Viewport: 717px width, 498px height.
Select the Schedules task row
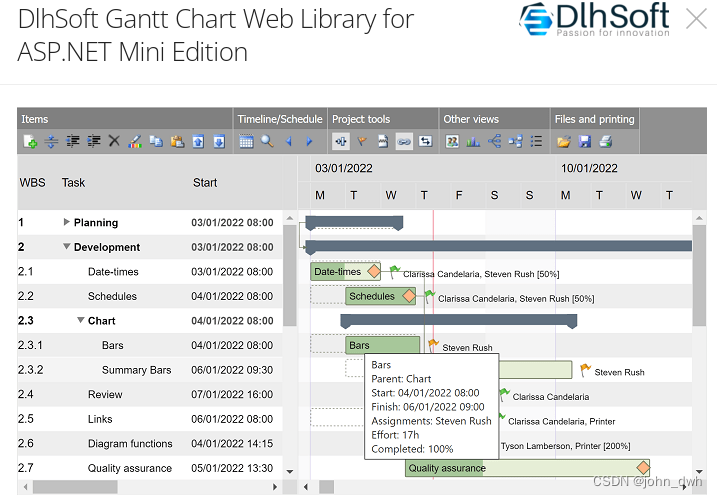(150, 296)
